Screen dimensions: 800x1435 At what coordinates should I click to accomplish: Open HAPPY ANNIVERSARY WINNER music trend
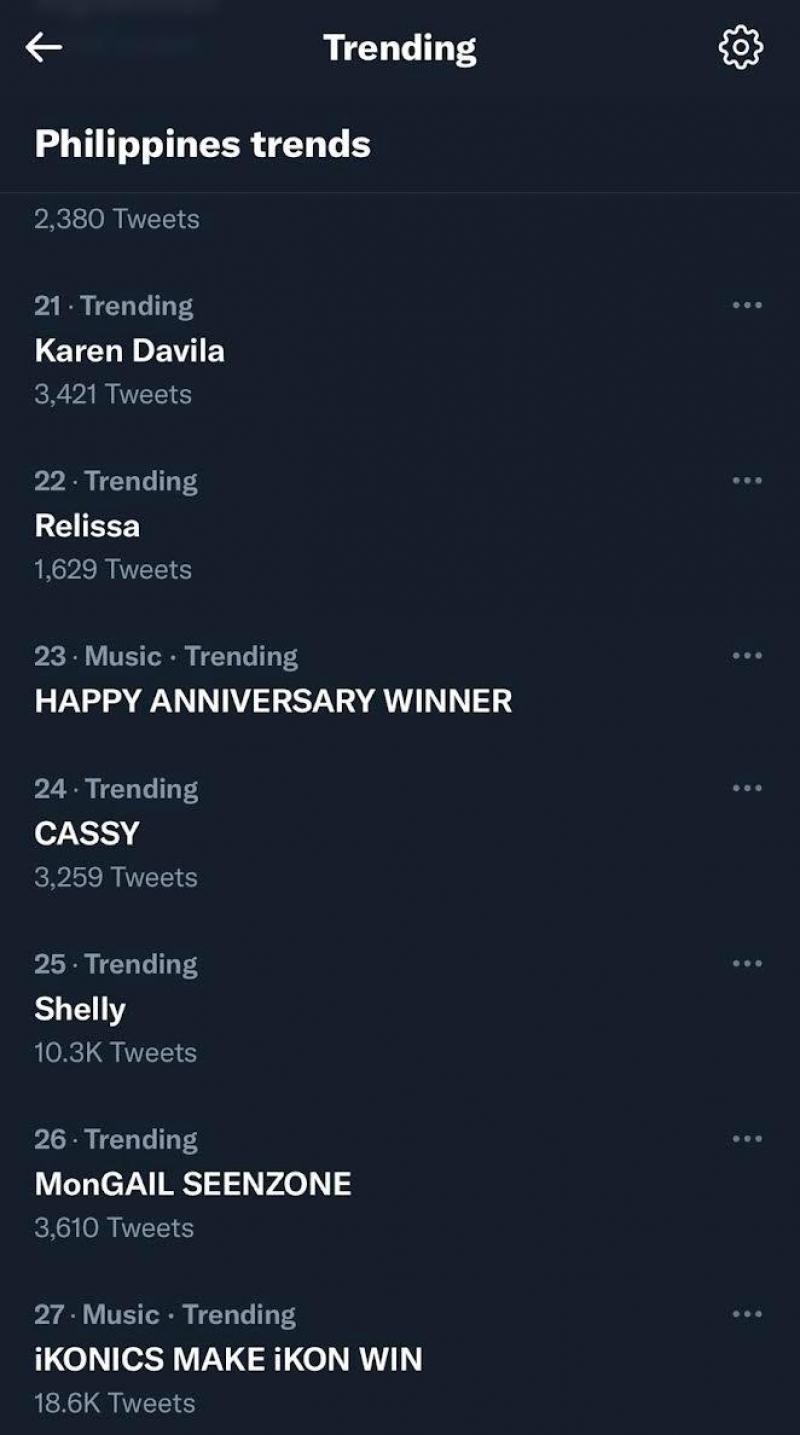(x=273, y=701)
